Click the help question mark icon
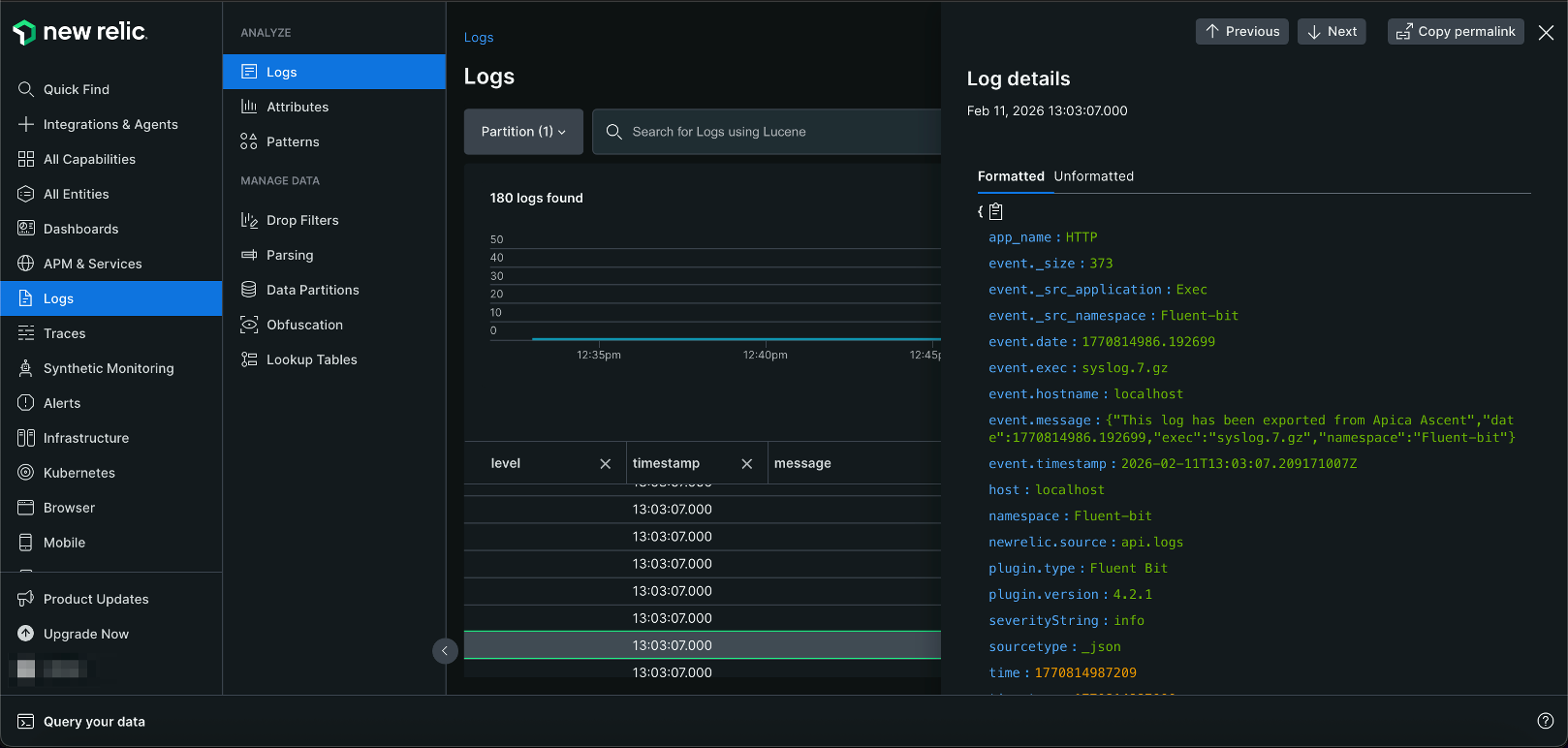 tap(1546, 720)
